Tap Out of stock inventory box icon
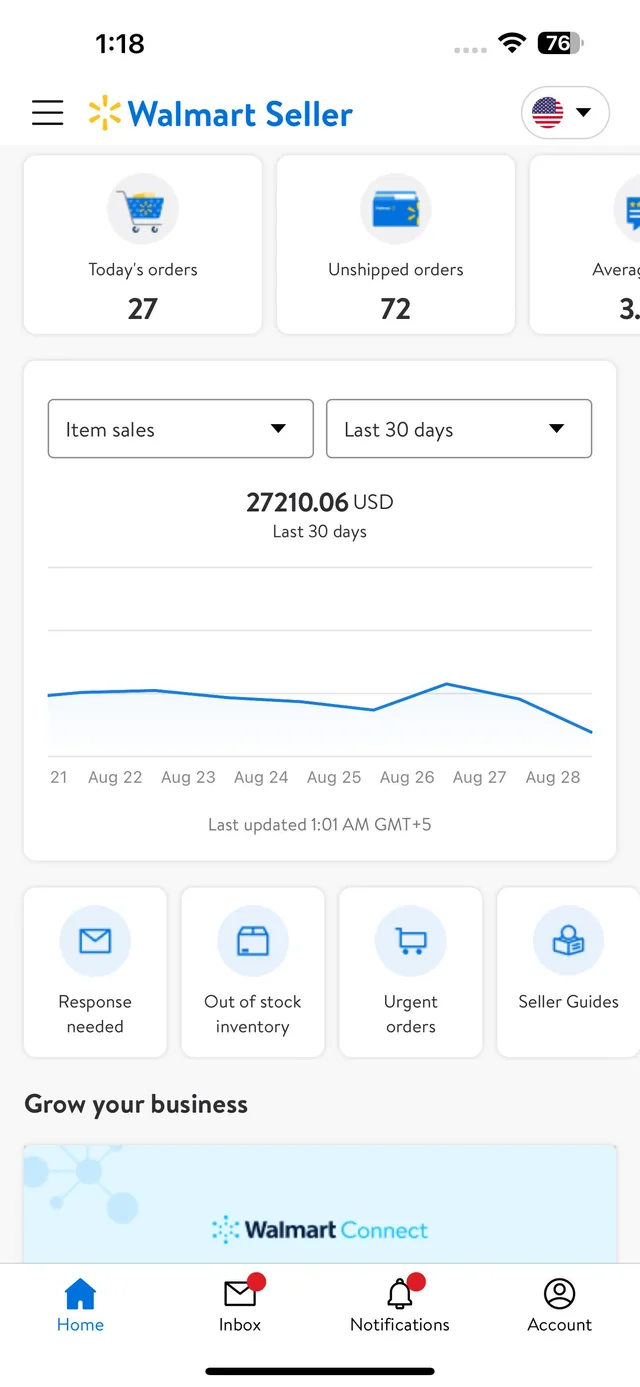 [252, 941]
